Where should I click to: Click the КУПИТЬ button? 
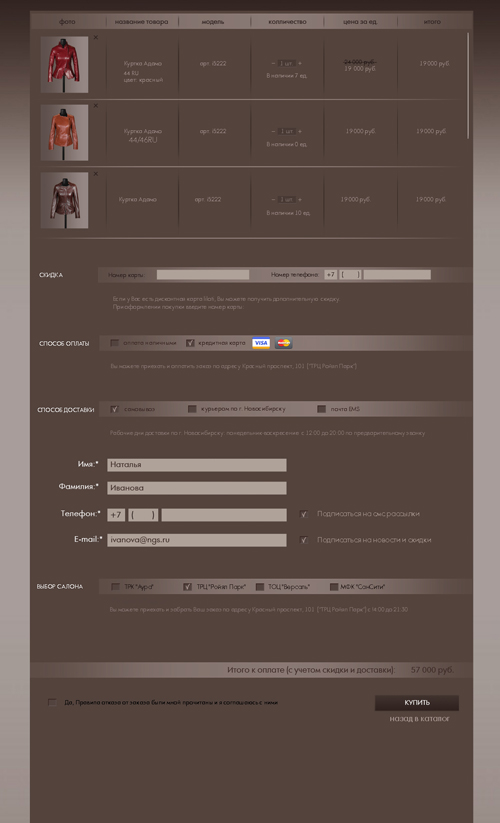[417, 703]
